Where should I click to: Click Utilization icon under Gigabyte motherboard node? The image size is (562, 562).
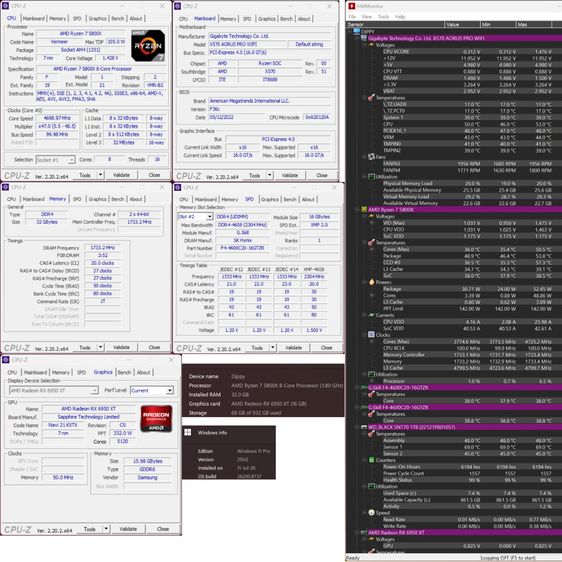(371, 177)
